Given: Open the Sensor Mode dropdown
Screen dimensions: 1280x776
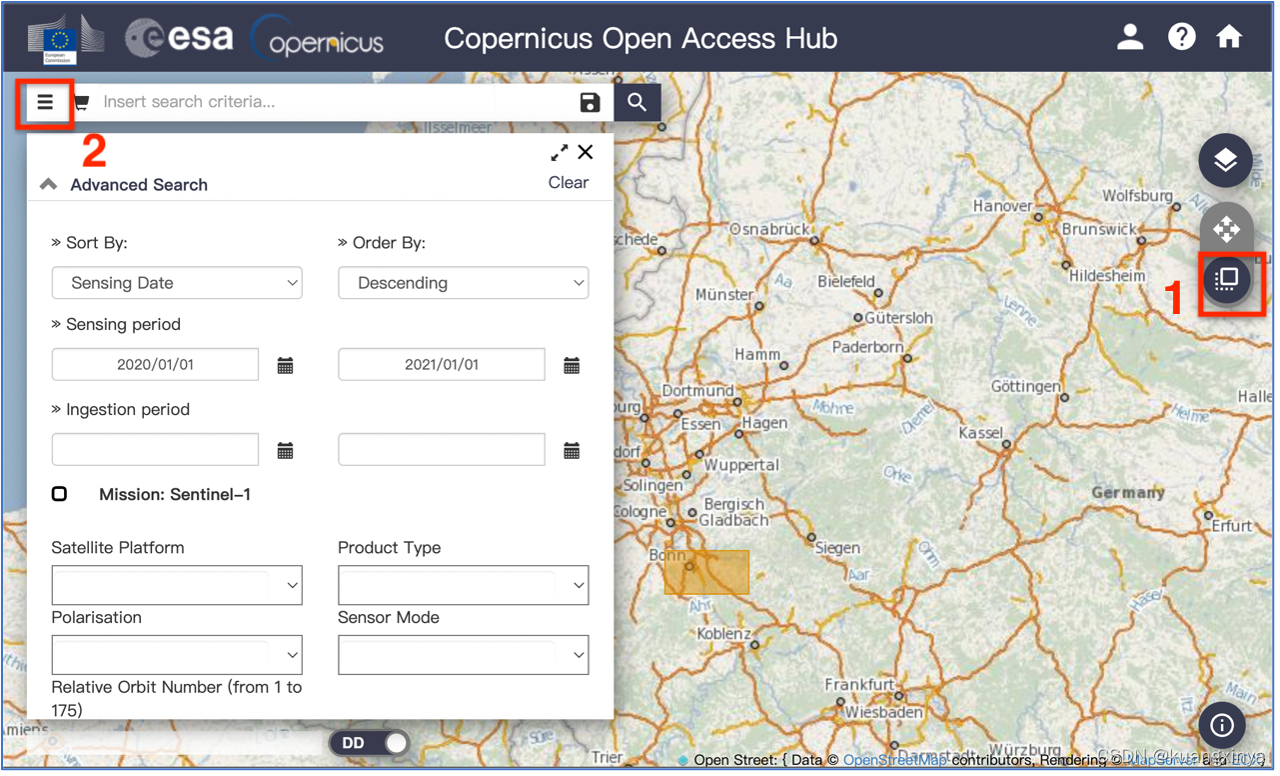Looking at the screenshot, I should [x=463, y=655].
